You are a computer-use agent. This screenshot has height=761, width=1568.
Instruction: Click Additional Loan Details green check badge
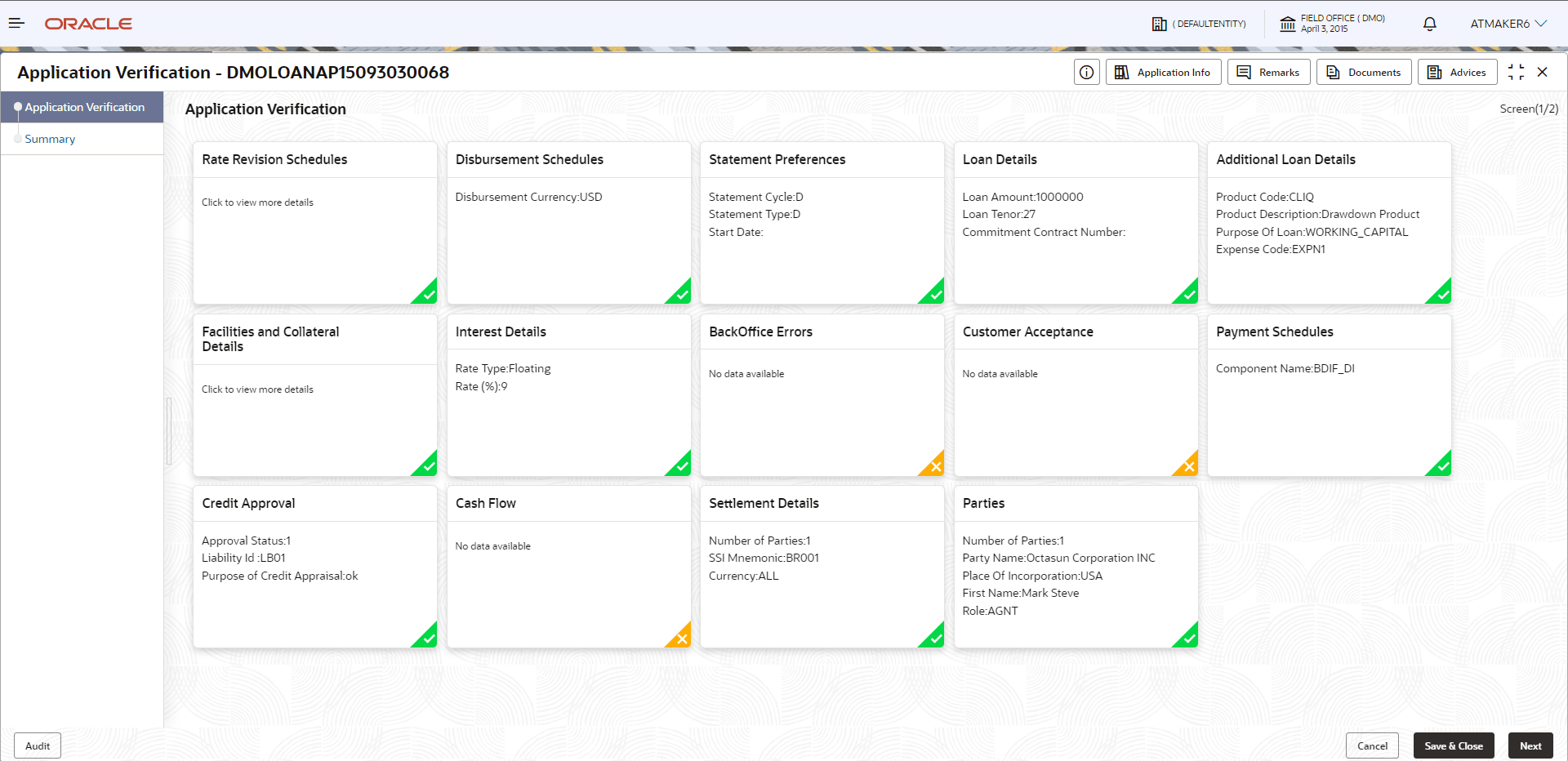(1441, 294)
